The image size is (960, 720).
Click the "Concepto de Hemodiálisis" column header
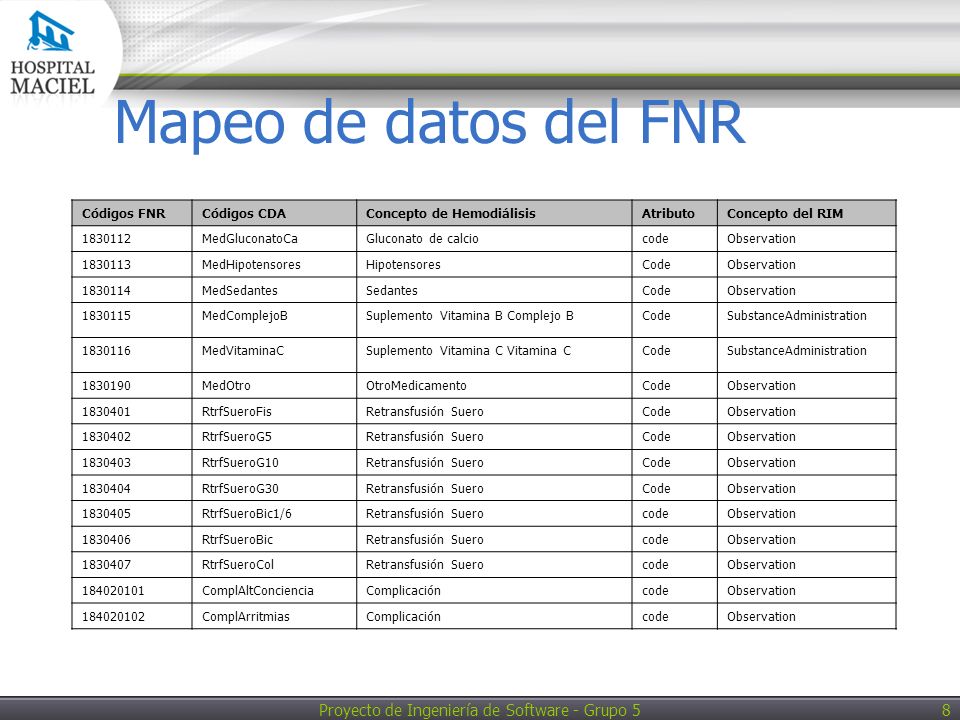click(x=494, y=213)
